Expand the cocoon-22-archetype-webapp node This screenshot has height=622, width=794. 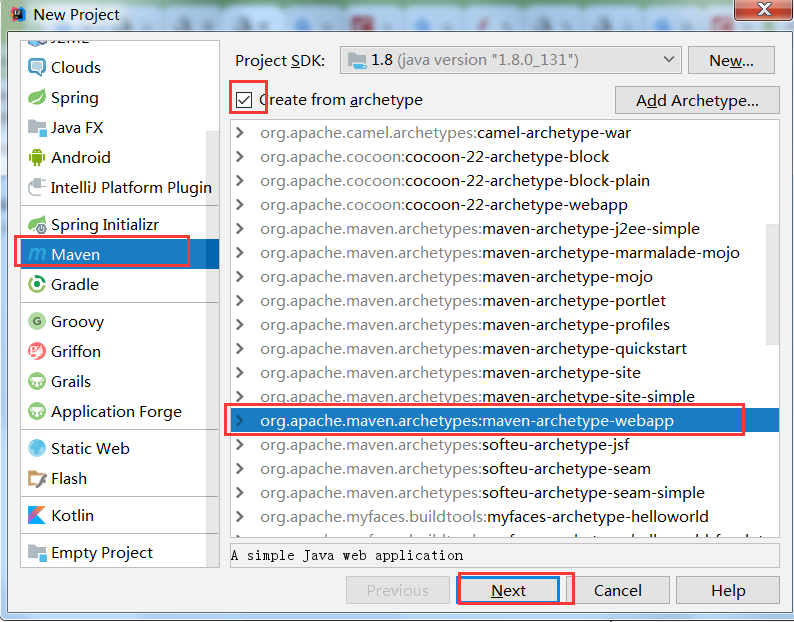240,205
